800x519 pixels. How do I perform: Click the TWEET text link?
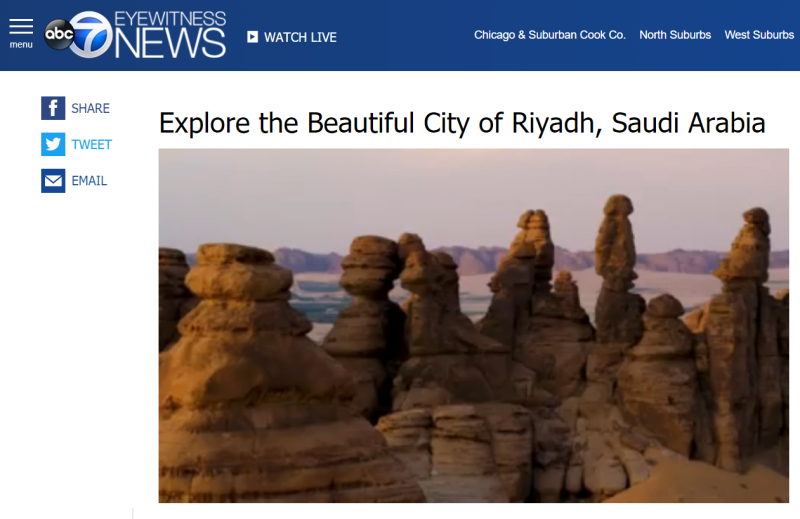tap(91, 144)
